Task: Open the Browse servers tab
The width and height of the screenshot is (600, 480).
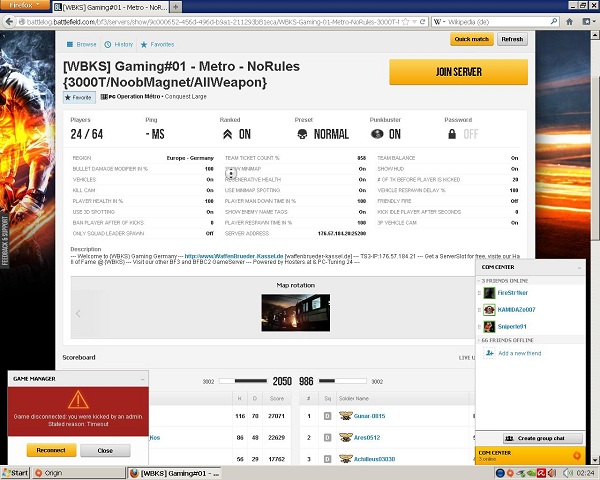Action: 82,44
